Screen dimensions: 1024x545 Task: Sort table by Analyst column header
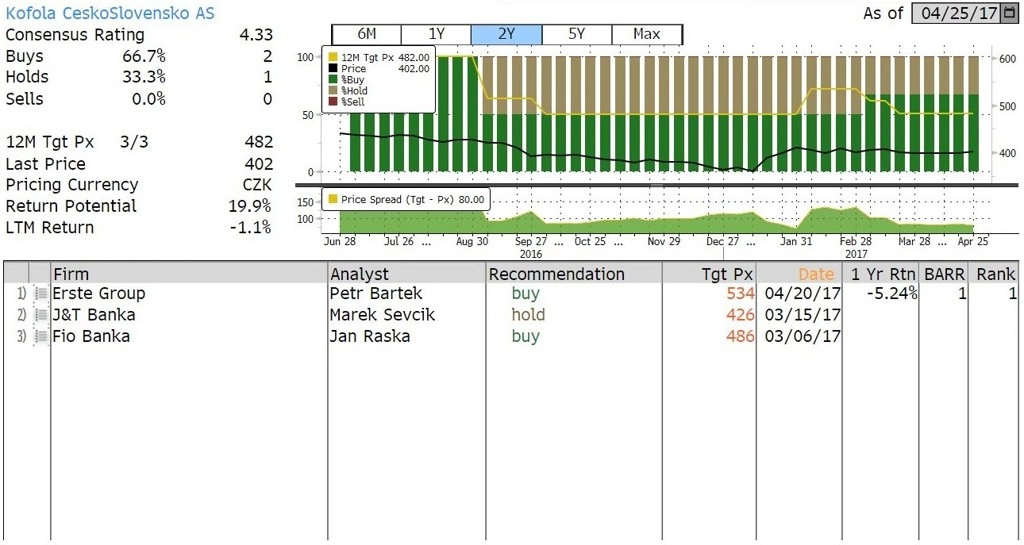[x=407, y=273]
